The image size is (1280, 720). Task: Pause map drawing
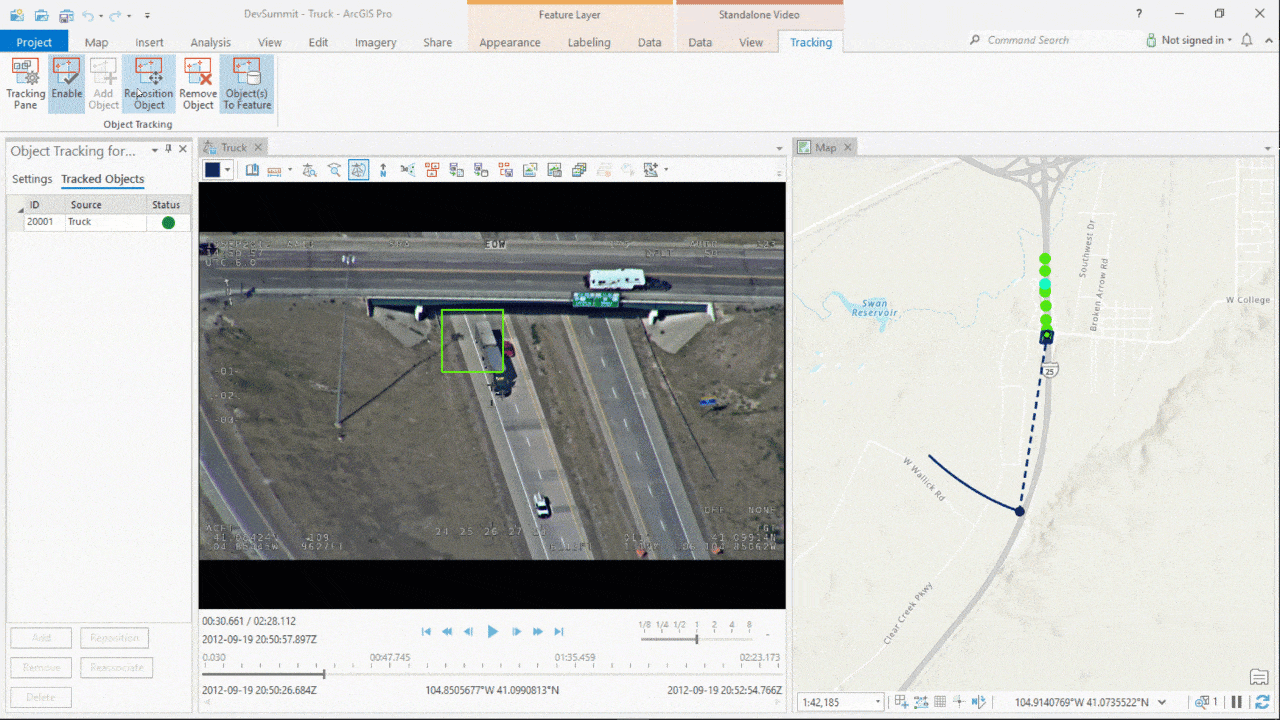(1237, 702)
